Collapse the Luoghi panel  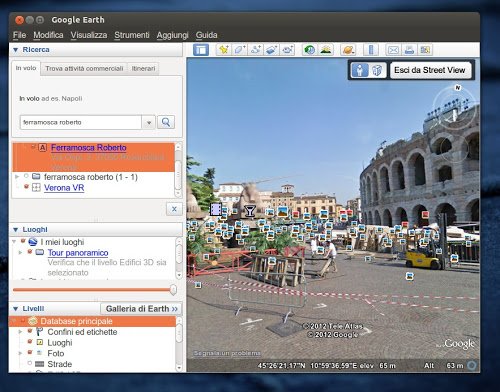pyautogui.click(x=15, y=230)
